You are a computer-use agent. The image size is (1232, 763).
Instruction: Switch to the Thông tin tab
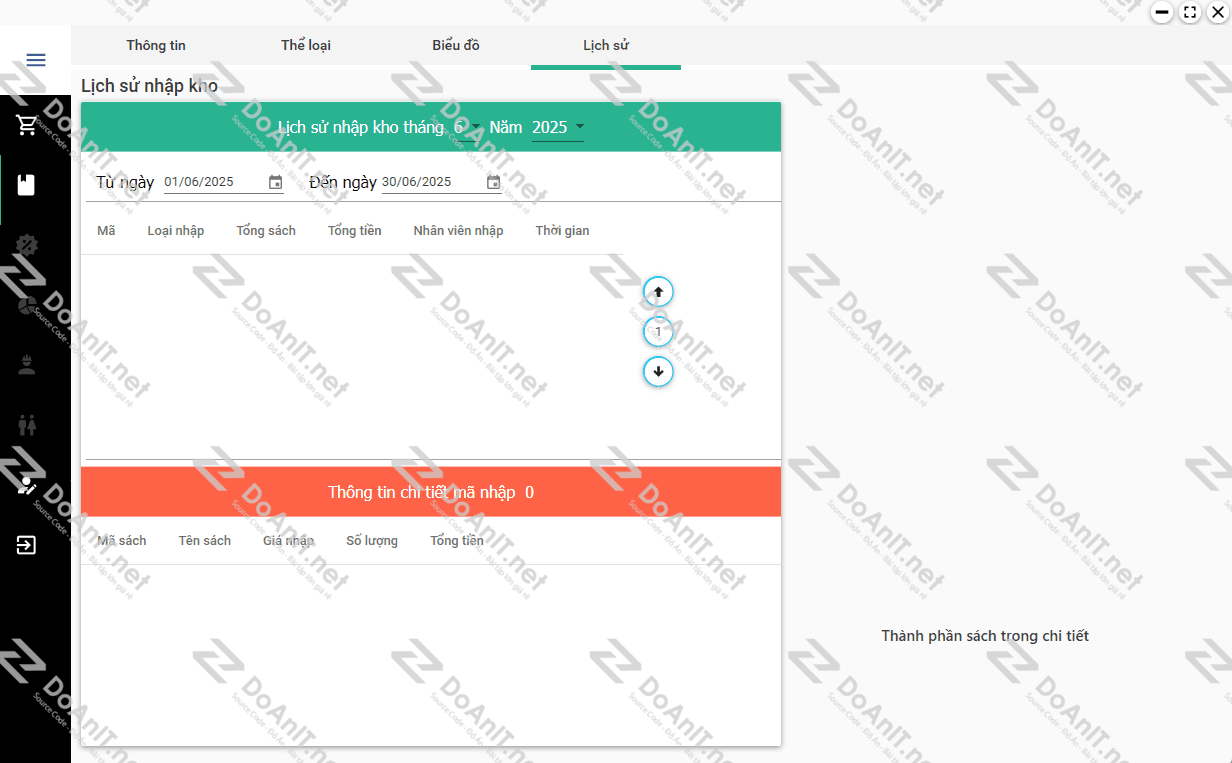156,45
